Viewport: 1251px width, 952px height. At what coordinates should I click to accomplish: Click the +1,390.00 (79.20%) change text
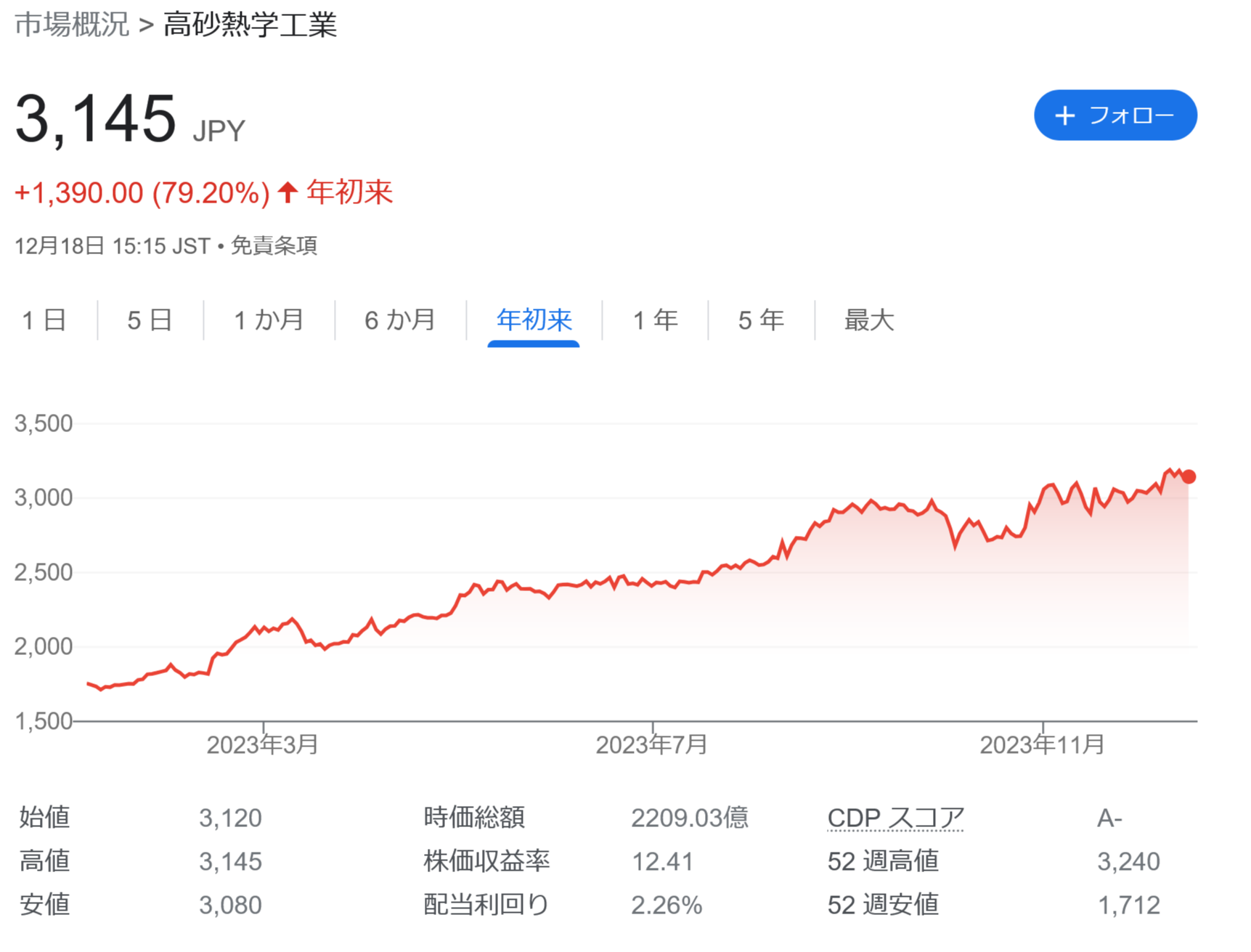[142, 193]
